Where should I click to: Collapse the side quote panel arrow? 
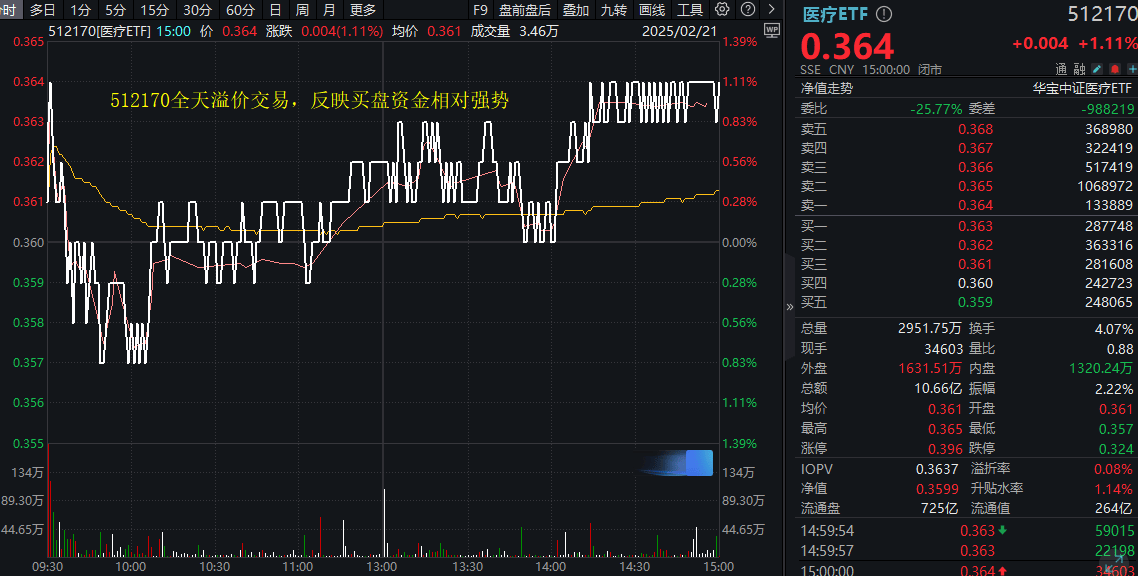point(790,307)
